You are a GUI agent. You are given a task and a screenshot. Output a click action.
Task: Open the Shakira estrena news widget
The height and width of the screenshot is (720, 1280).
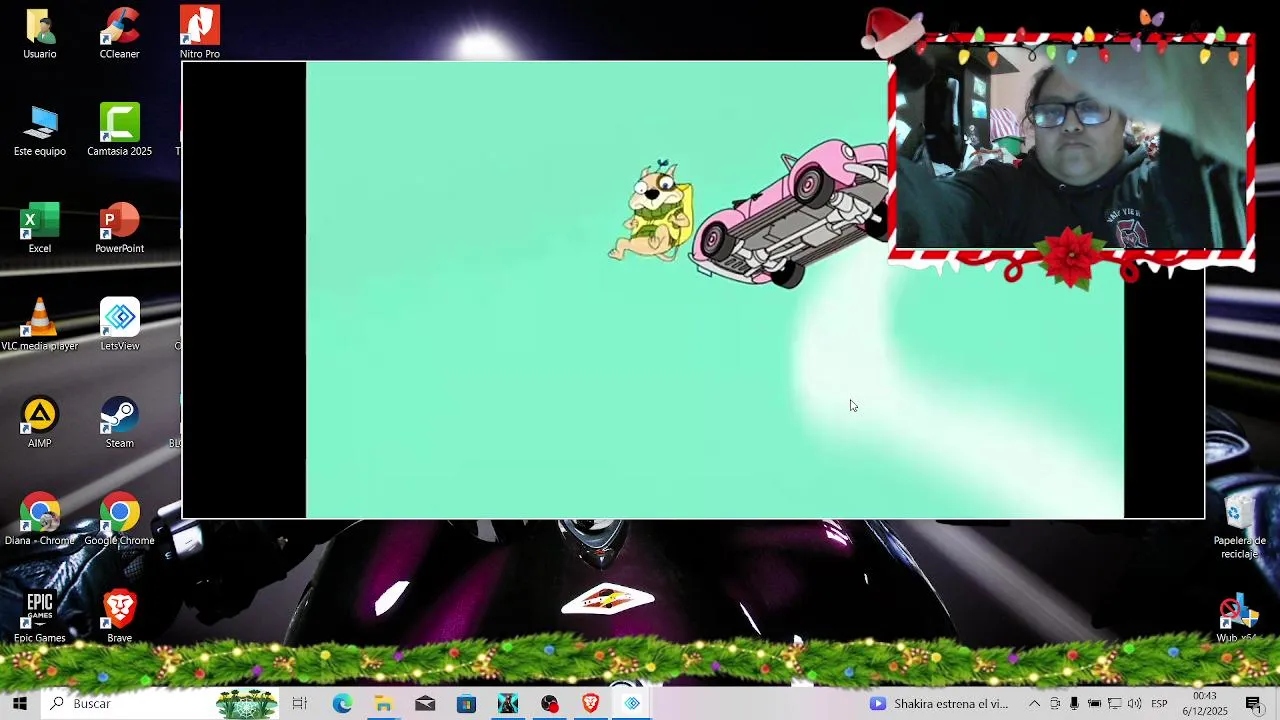click(938, 704)
